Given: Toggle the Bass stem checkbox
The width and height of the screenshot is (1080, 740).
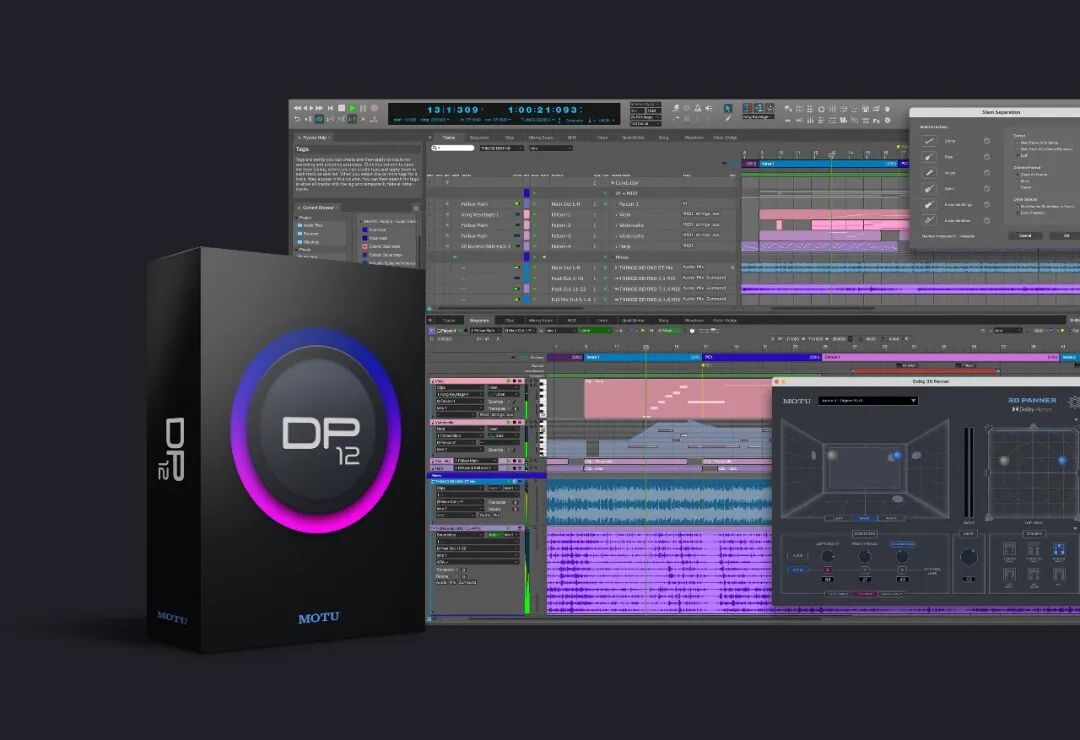Looking at the screenshot, I should (987, 156).
